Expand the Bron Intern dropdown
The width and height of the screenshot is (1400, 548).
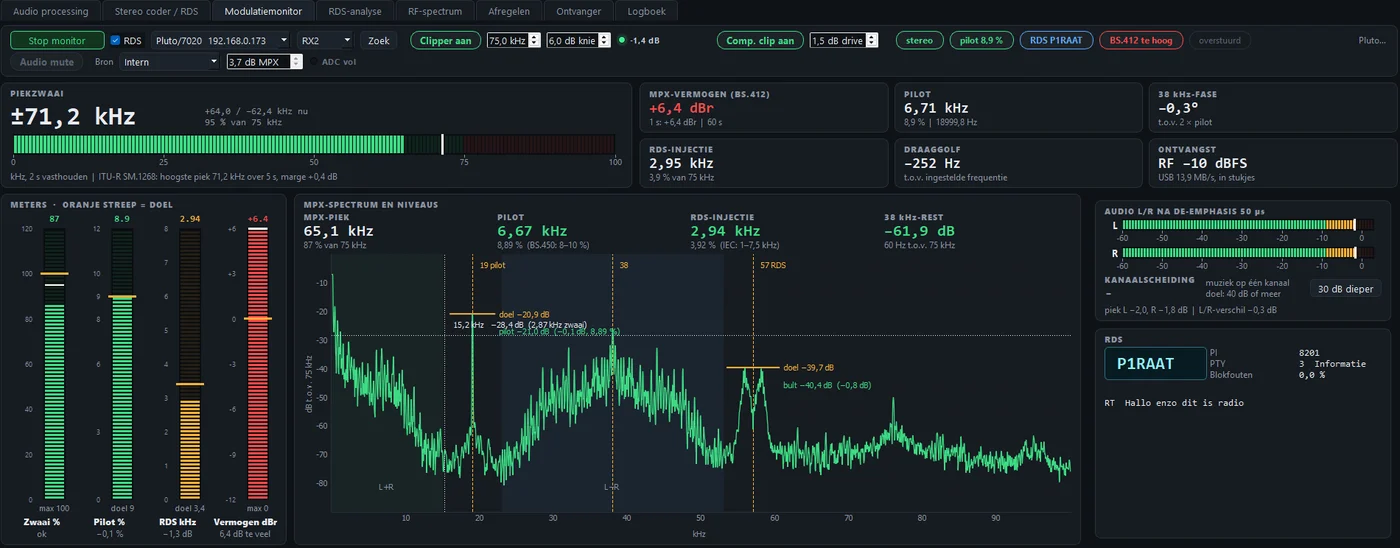170,62
